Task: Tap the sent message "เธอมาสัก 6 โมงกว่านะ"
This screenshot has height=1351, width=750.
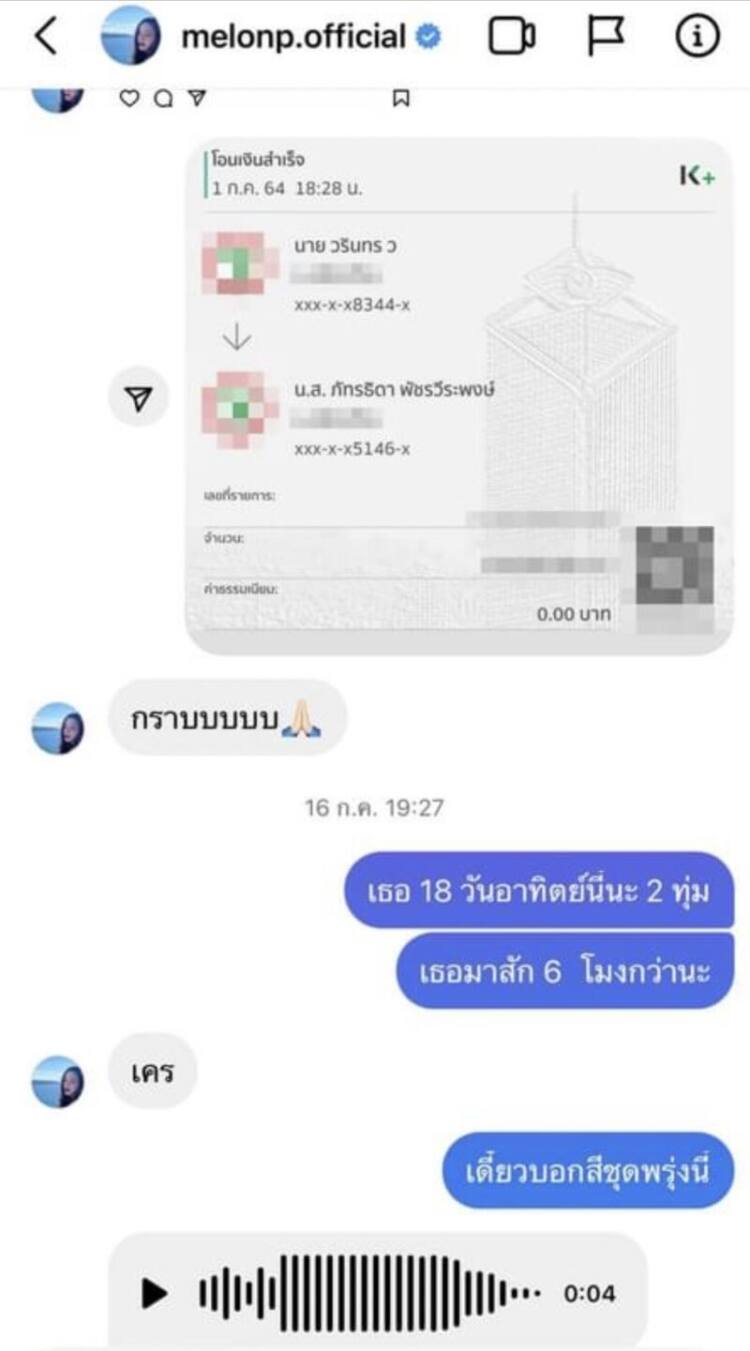Action: click(565, 970)
